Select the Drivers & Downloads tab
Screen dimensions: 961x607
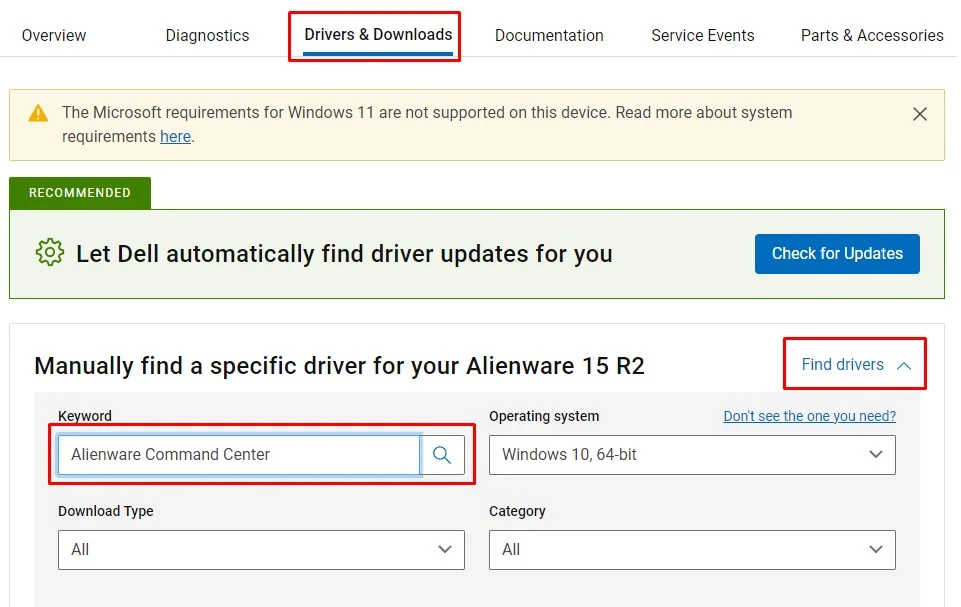pyautogui.click(x=378, y=35)
